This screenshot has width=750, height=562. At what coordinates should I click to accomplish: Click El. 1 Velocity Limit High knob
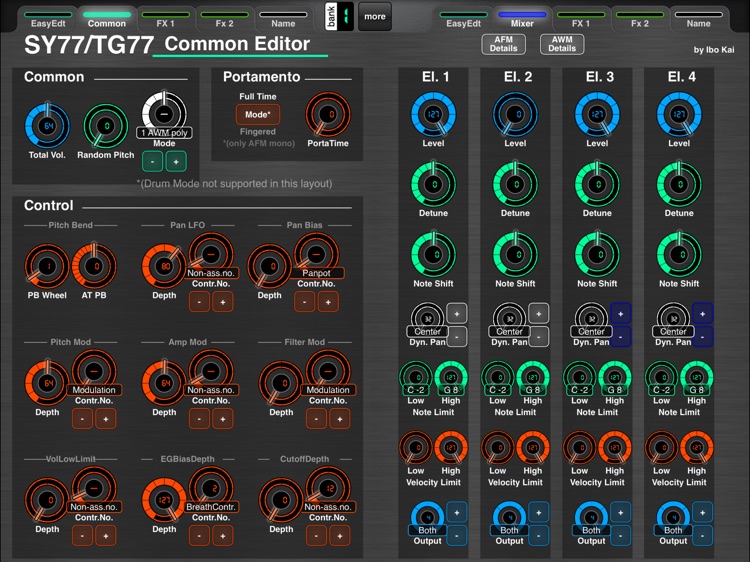coord(451,448)
